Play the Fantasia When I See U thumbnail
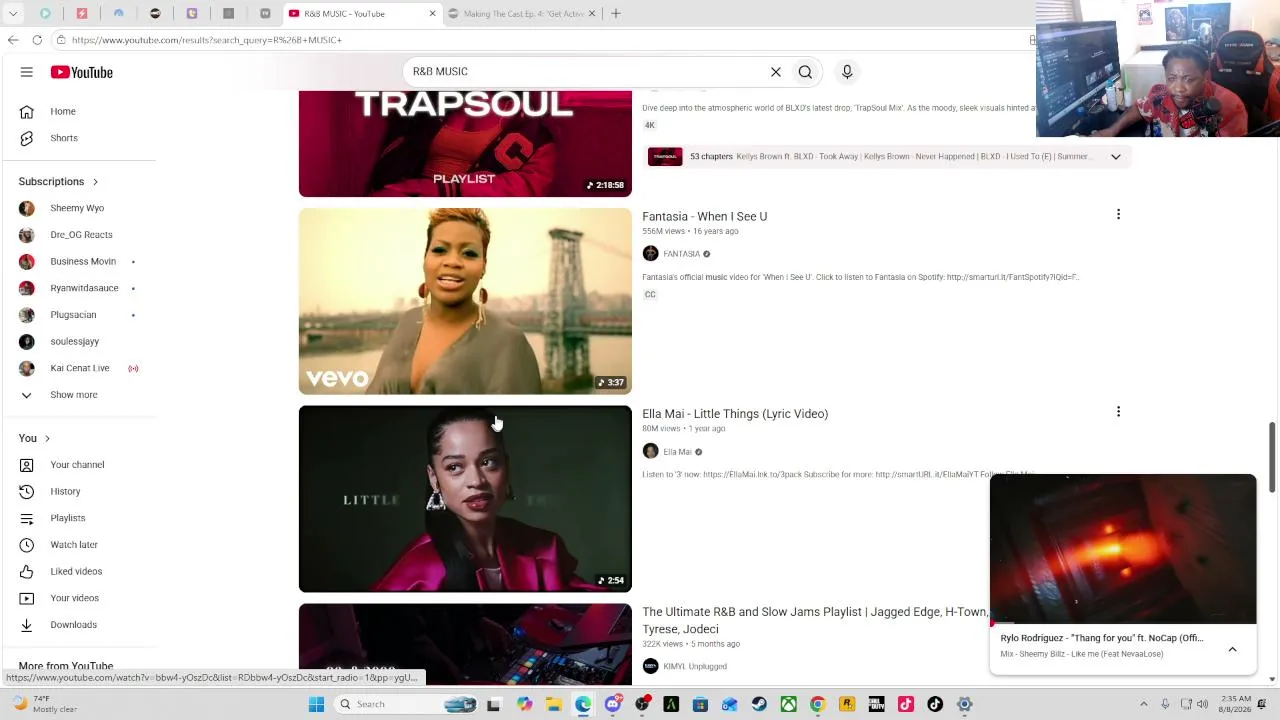The height and width of the screenshot is (720, 1280). click(x=465, y=301)
